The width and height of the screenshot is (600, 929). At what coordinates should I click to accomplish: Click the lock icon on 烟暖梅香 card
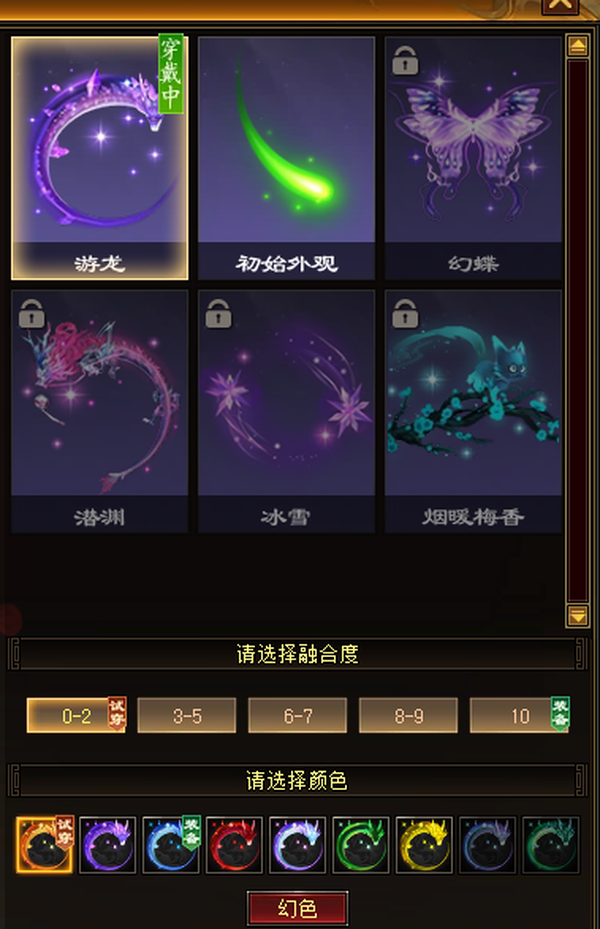click(x=405, y=313)
